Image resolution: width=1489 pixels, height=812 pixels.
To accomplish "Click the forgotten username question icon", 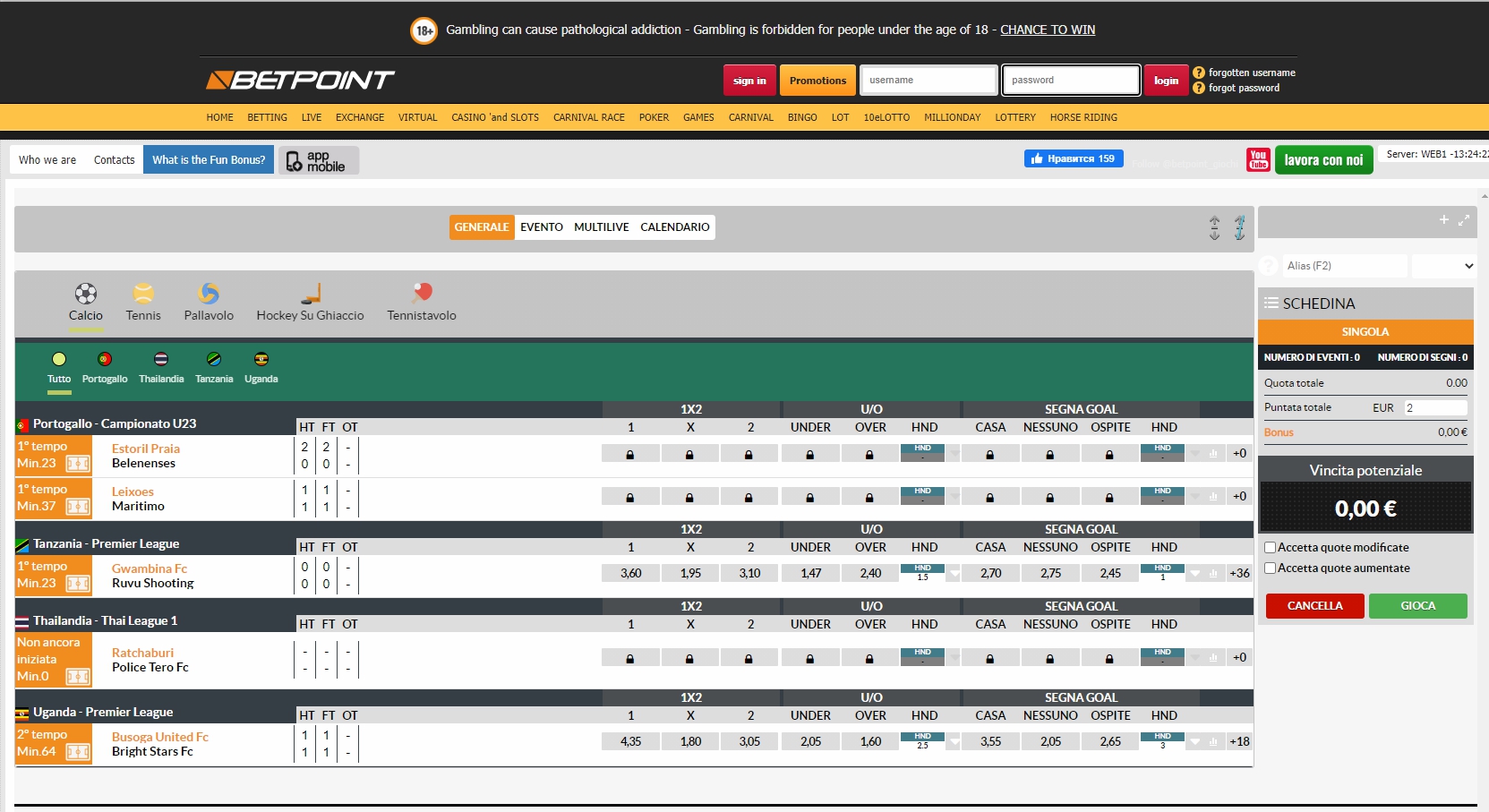I will click(1199, 73).
